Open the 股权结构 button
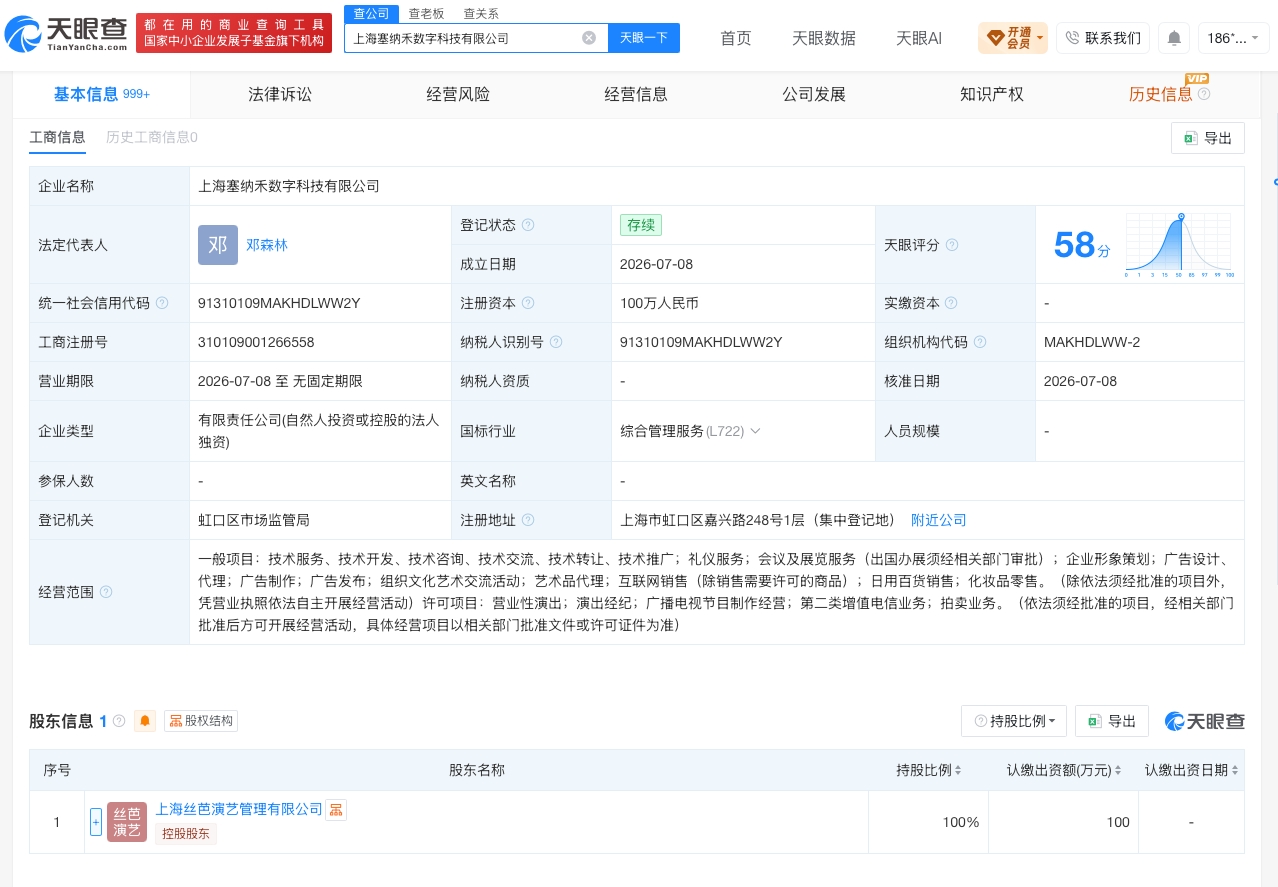1278x887 pixels. 201,721
